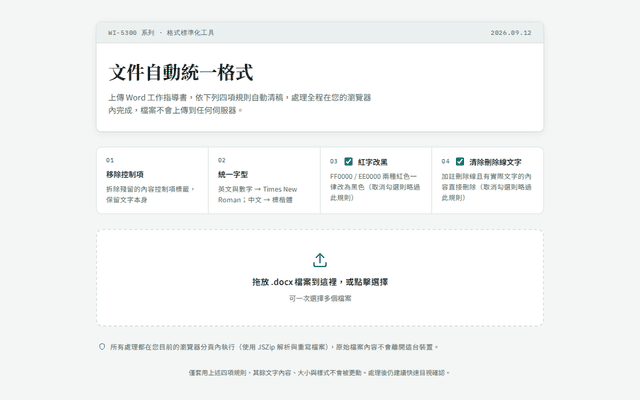Click the 02 rule number
The height and width of the screenshot is (400, 640).
(x=222, y=160)
